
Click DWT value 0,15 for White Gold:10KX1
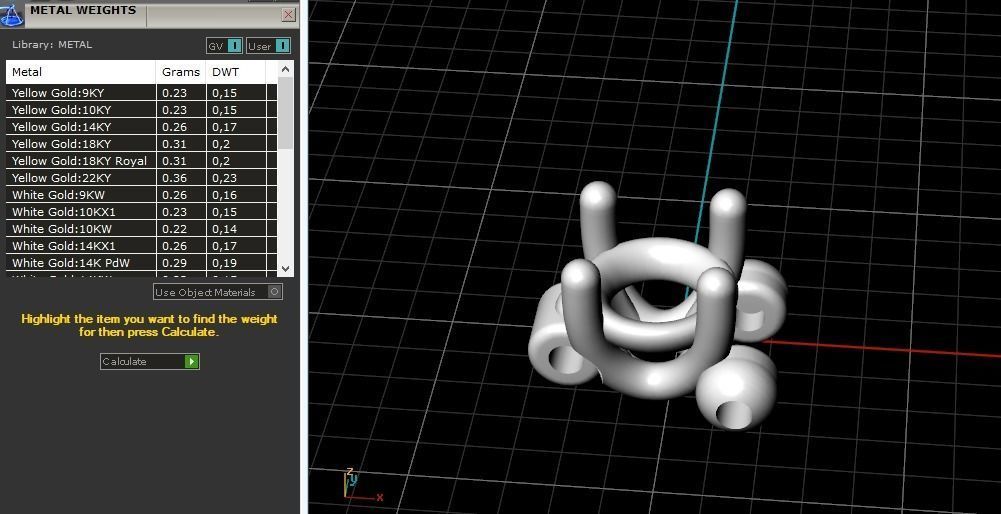click(x=225, y=213)
